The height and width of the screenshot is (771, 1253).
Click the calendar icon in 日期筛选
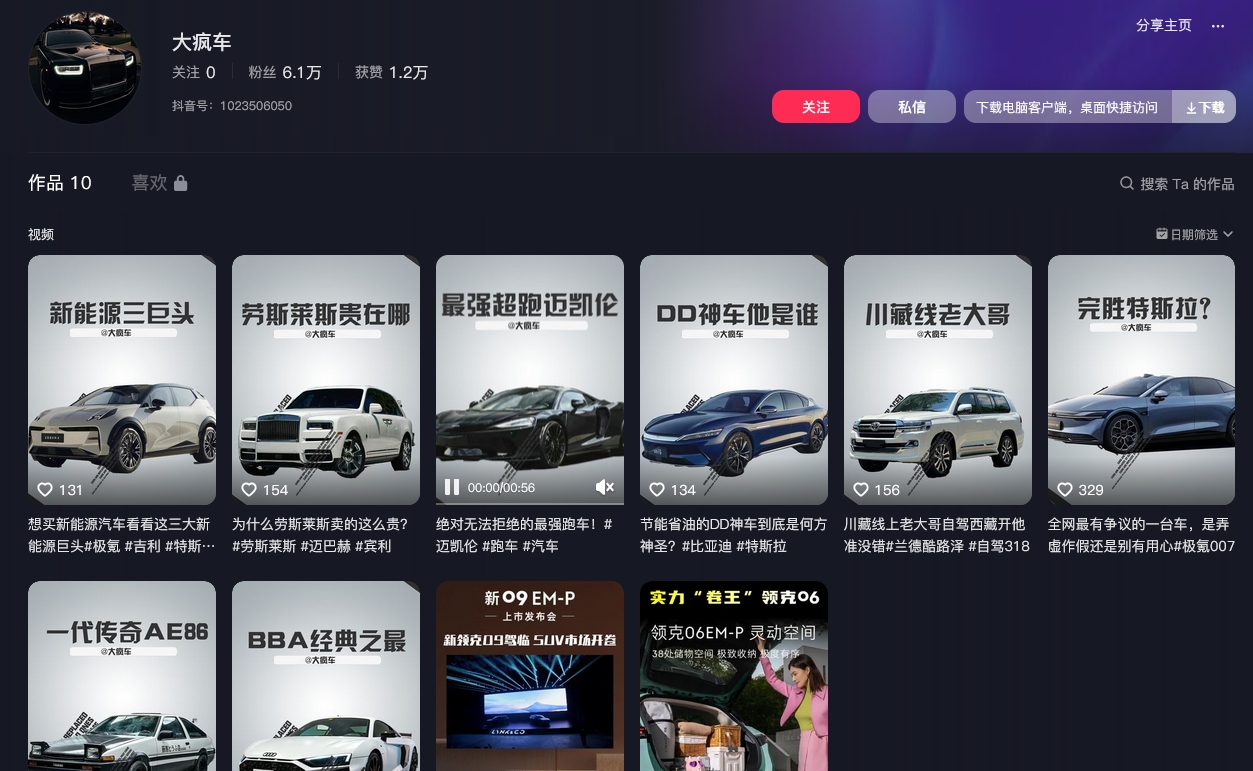click(1162, 234)
